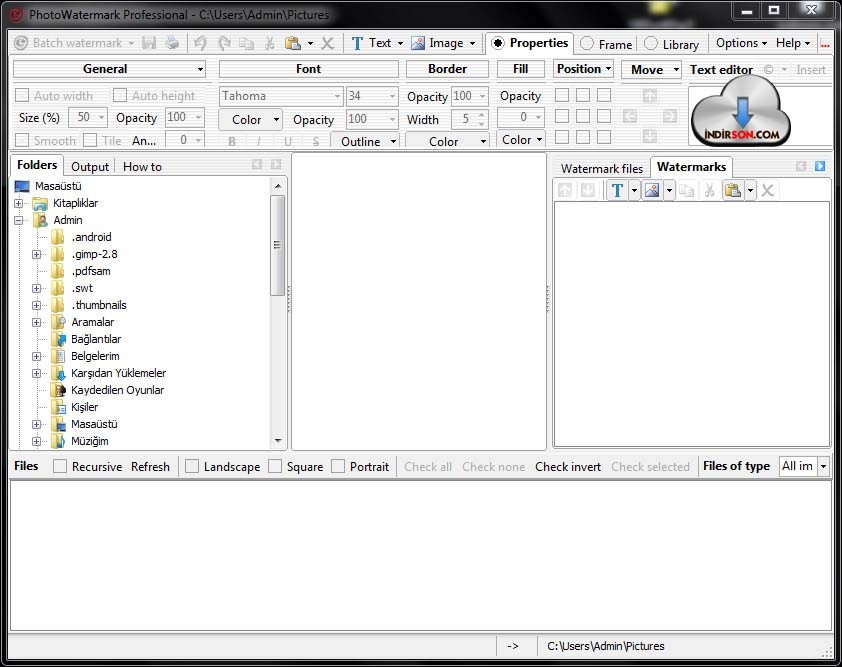The width and height of the screenshot is (842, 667).
Task: Click Move up icon in Watermarks panel
Action: [564, 190]
